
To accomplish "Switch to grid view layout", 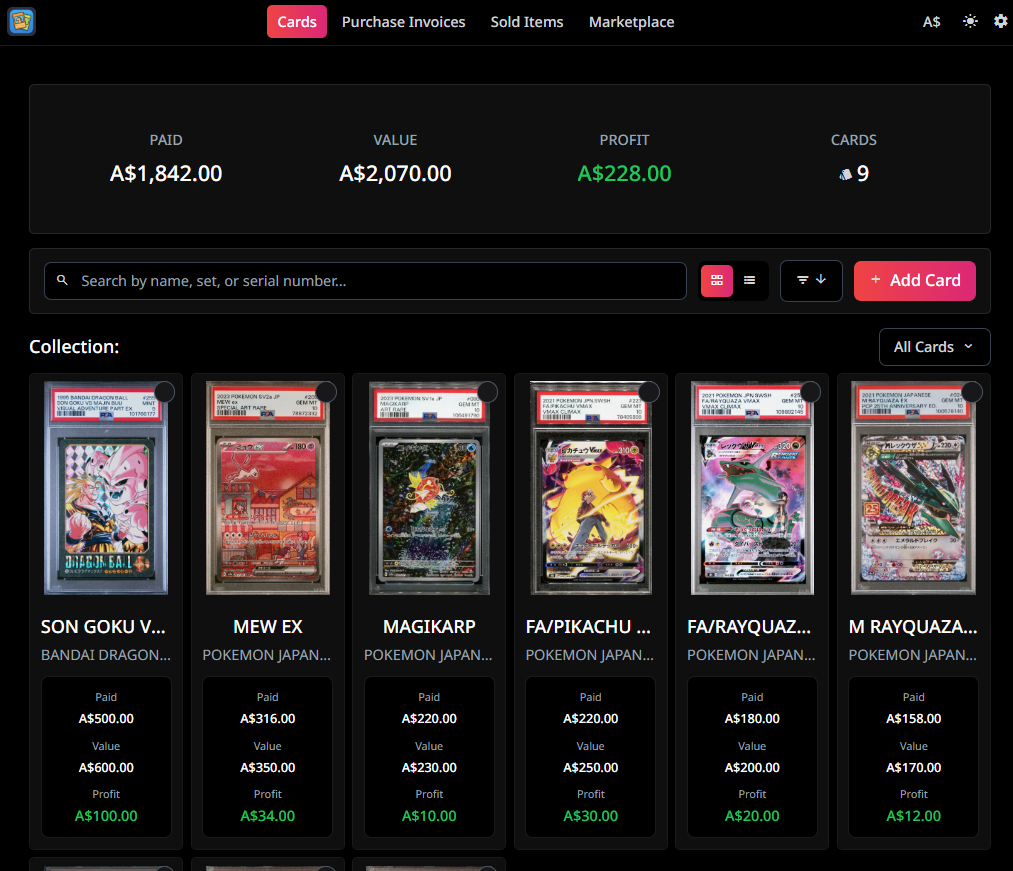I will [x=717, y=281].
